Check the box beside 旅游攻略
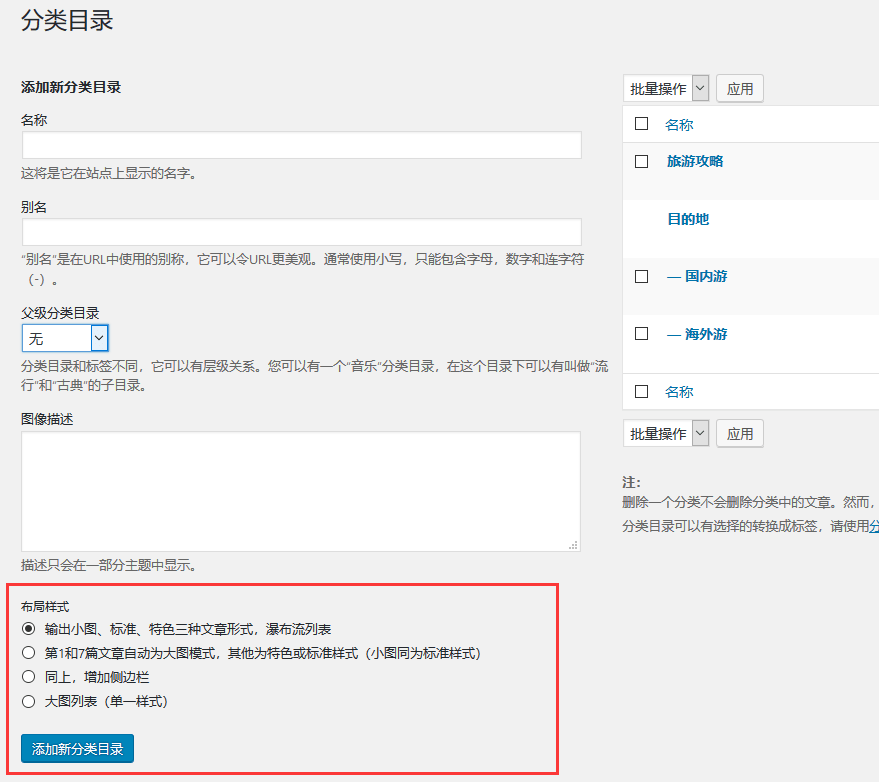879x782 pixels. click(x=642, y=161)
